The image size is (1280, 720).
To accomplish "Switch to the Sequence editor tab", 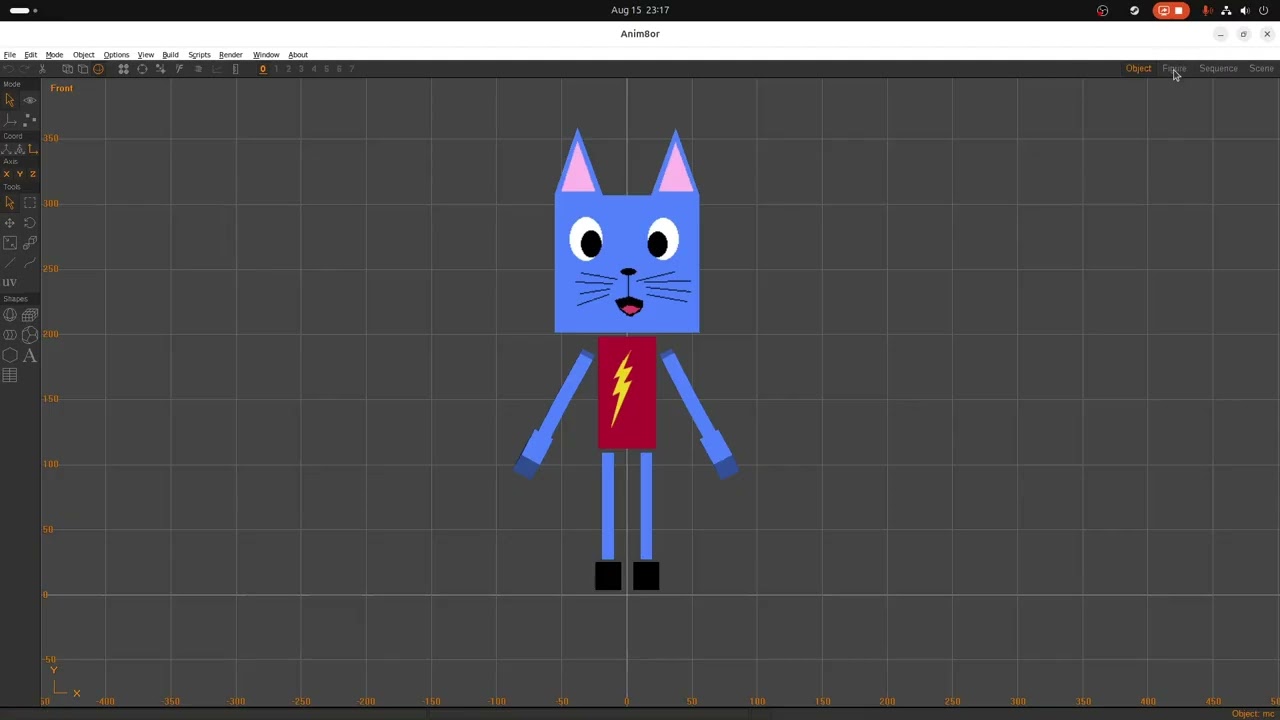I will click(x=1218, y=69).
